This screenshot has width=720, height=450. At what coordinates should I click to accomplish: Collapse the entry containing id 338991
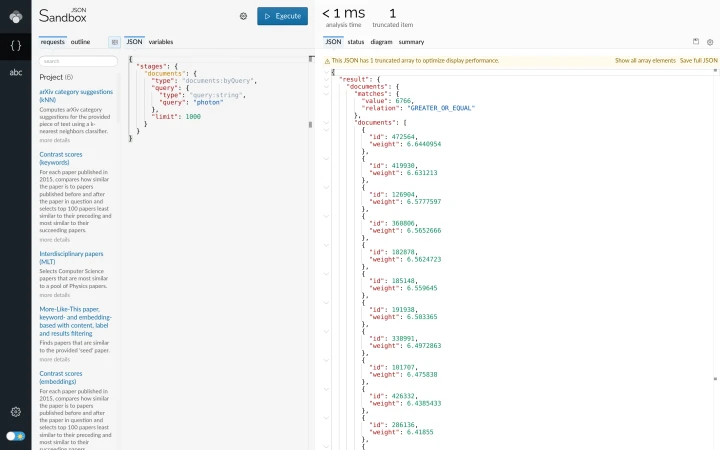point(326,332)
